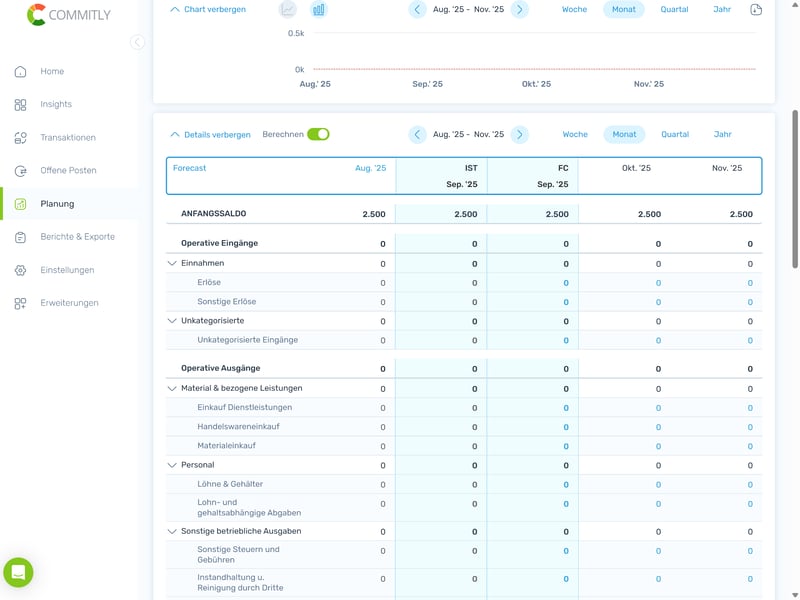This screenshot has width=800, height=600.
Task: Toggle the Berechnen switch off
Action: [318, 134]
